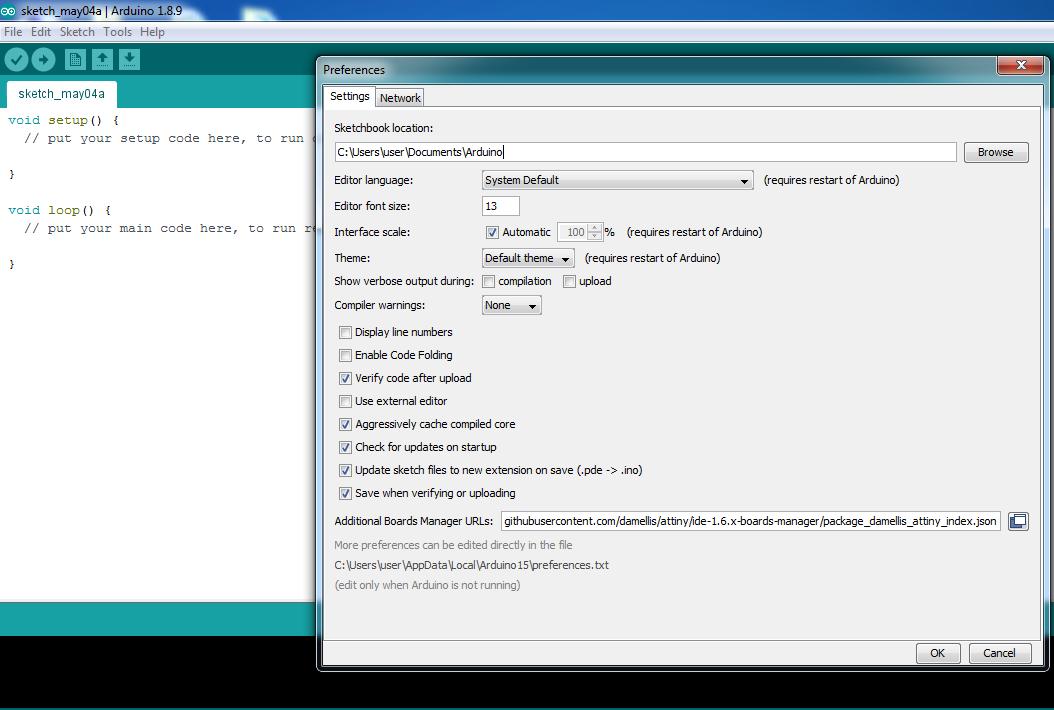Click the Upload arrow toolbar icon
Image resolution: width=1054 pixels, height=710 pixels.
tap(44, 60)
